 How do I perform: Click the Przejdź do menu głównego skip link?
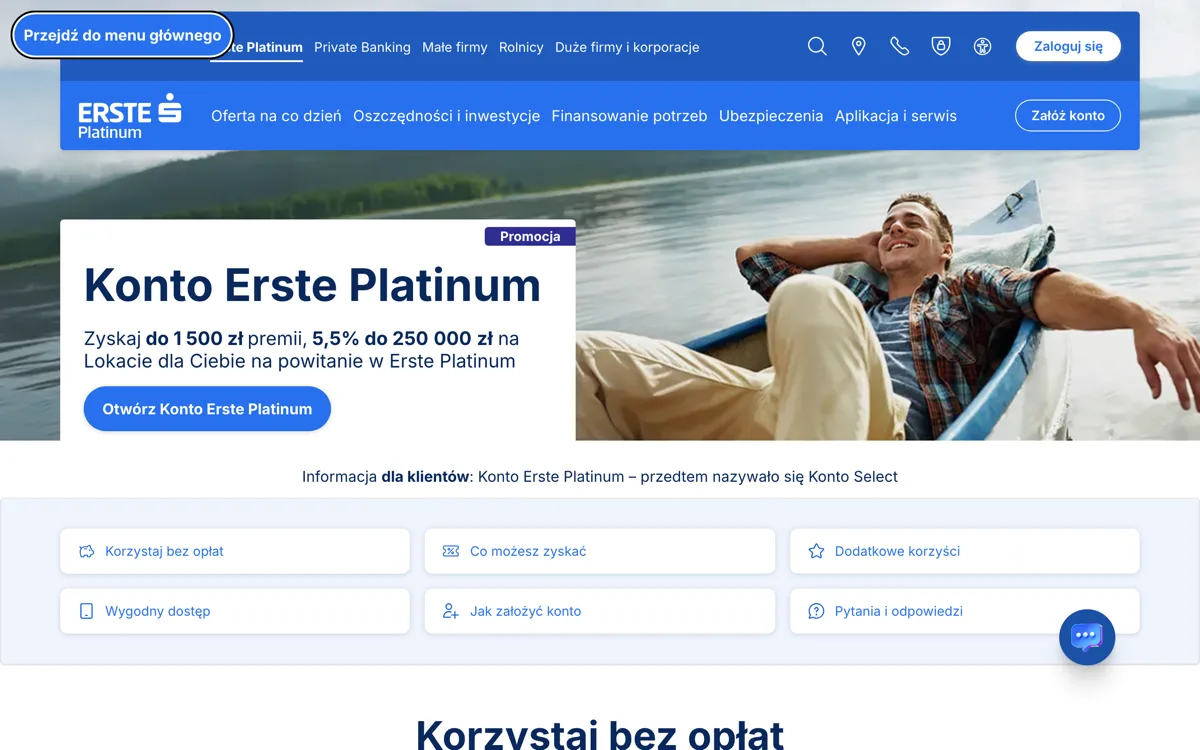coord(122,35)
